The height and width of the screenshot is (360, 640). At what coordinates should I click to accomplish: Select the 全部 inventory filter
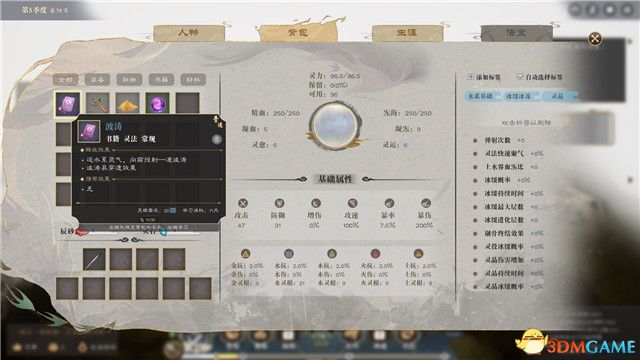tap(66, 79)
